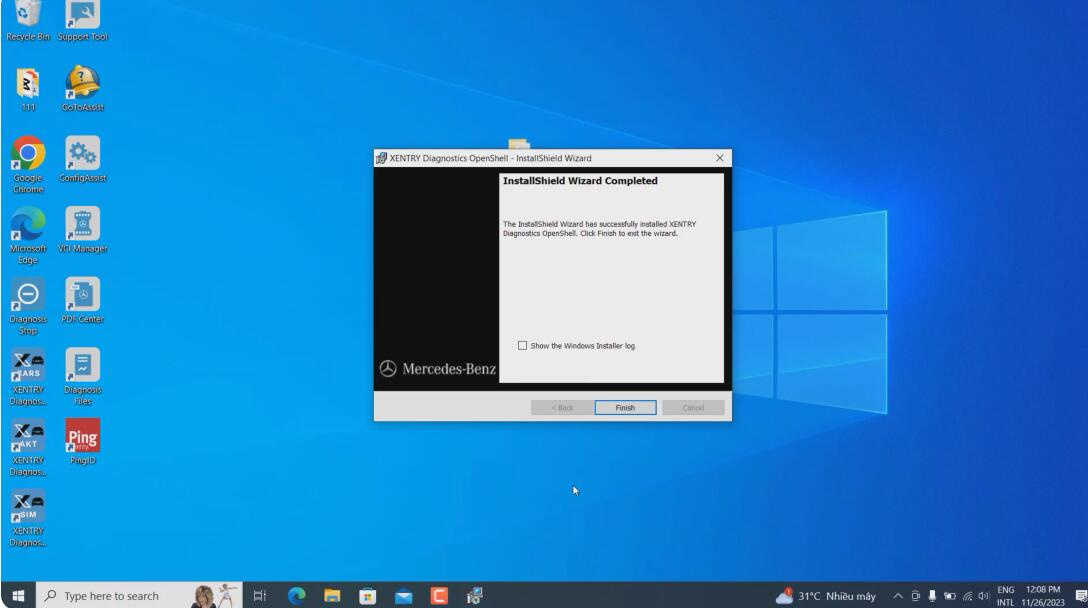This screenshot has width=1088, height=608.
Task: Select PingID desktop icon
Action: 83,442
